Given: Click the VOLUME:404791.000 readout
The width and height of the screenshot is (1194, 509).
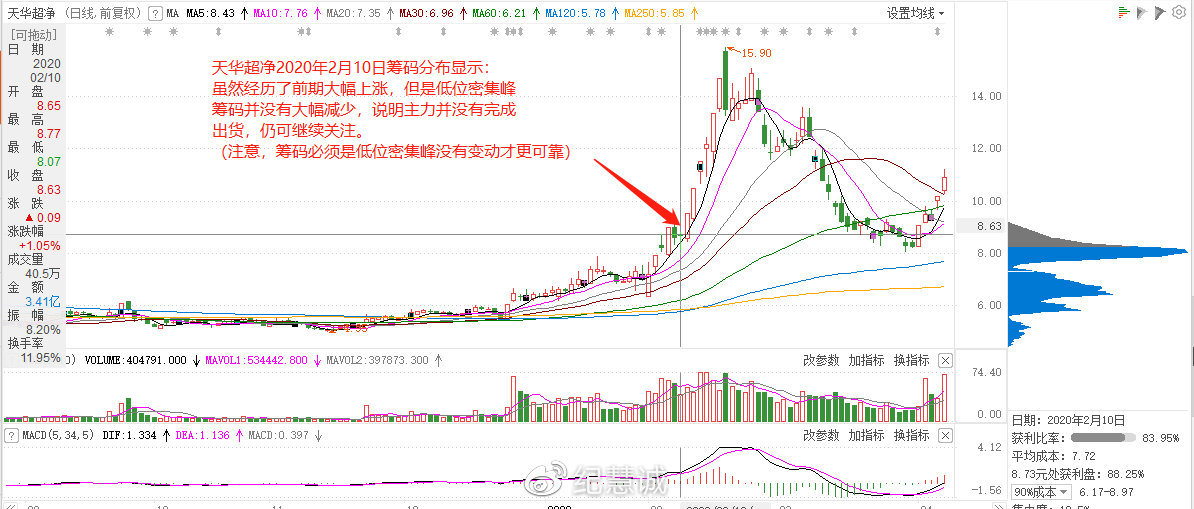Looking at the screenshot, I should 136,360.
